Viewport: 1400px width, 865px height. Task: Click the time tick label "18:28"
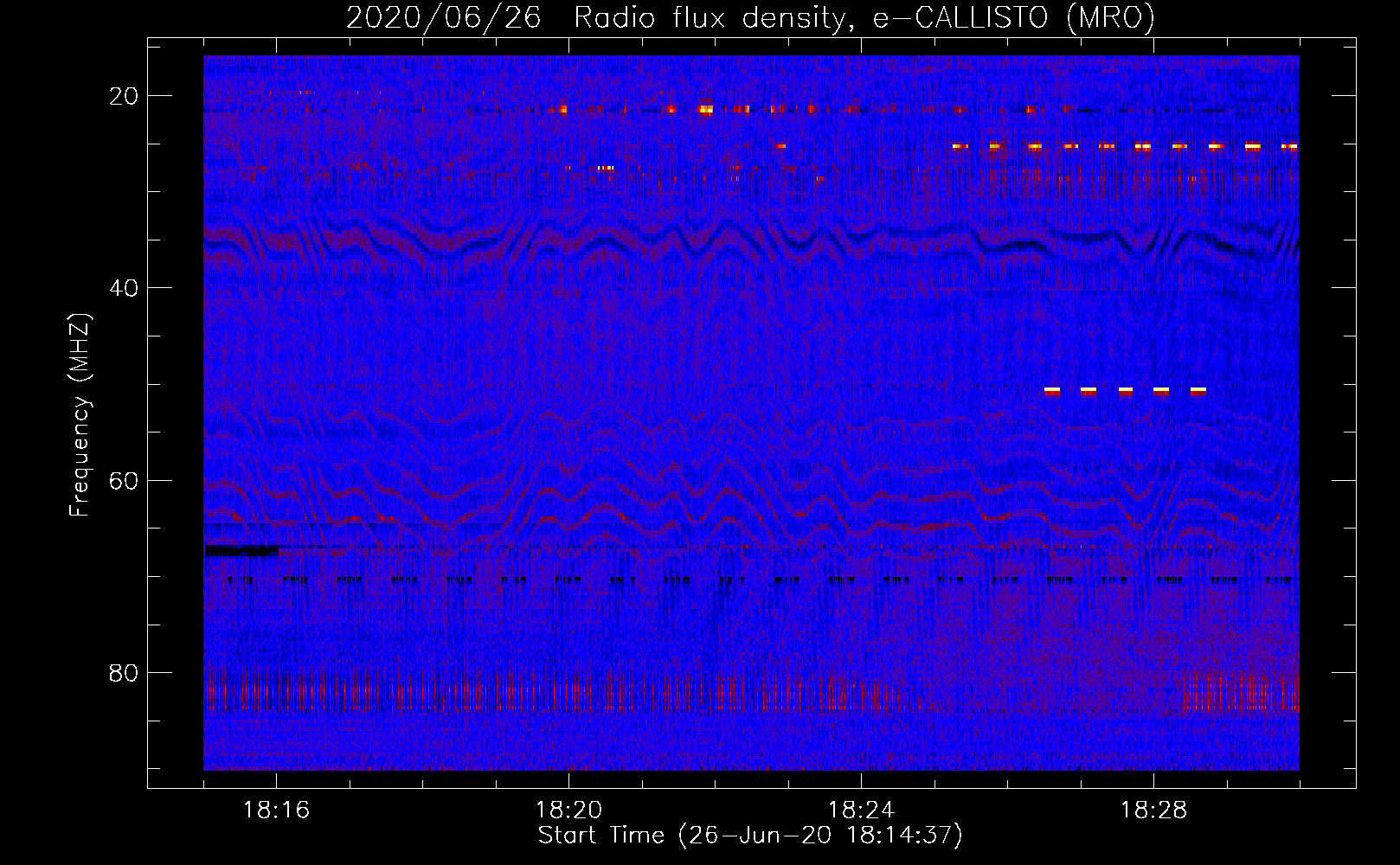tap(1153, 811)
